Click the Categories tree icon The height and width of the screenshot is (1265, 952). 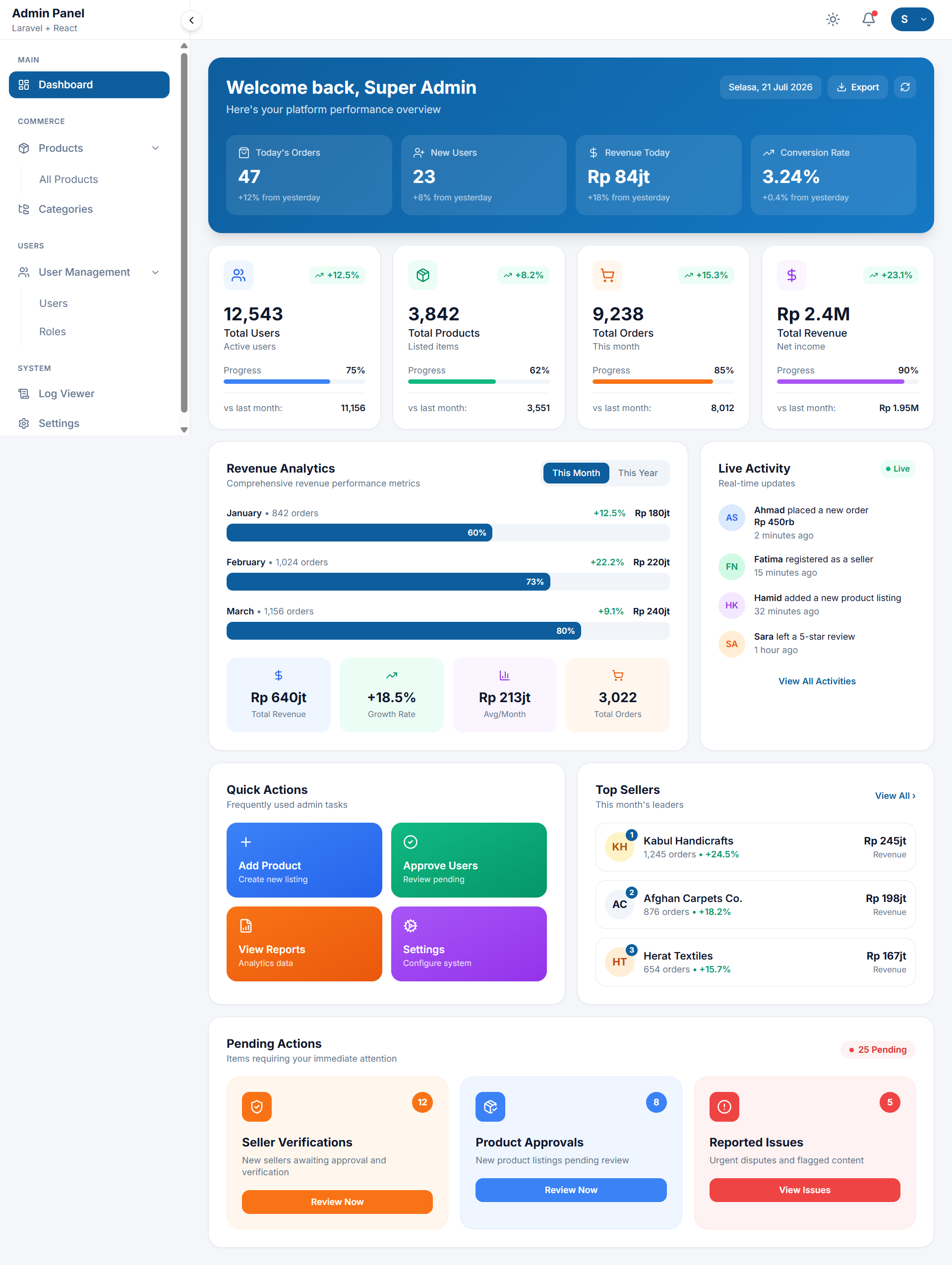[x=24, y=209]
